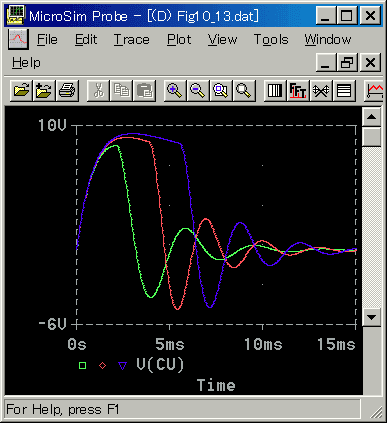Click the Add Trace icon

point(375,90)
